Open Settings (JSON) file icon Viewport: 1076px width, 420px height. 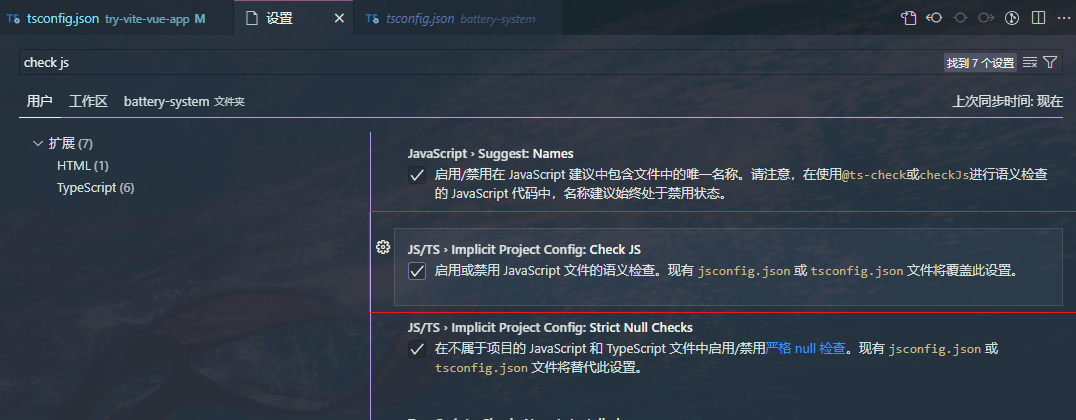click(909, 19)
